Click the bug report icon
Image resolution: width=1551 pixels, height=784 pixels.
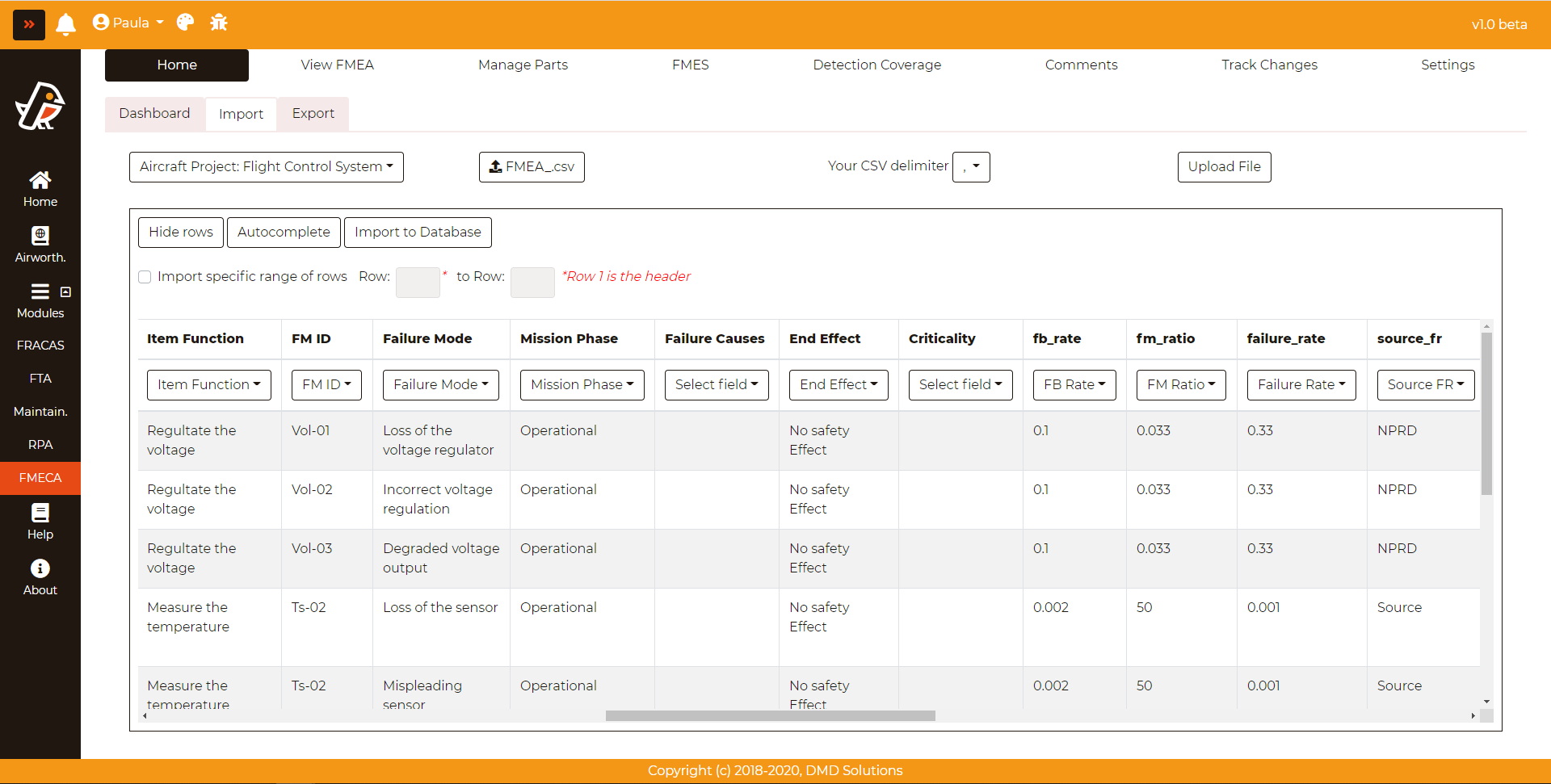pyautogui.click(x=219, y=23)
